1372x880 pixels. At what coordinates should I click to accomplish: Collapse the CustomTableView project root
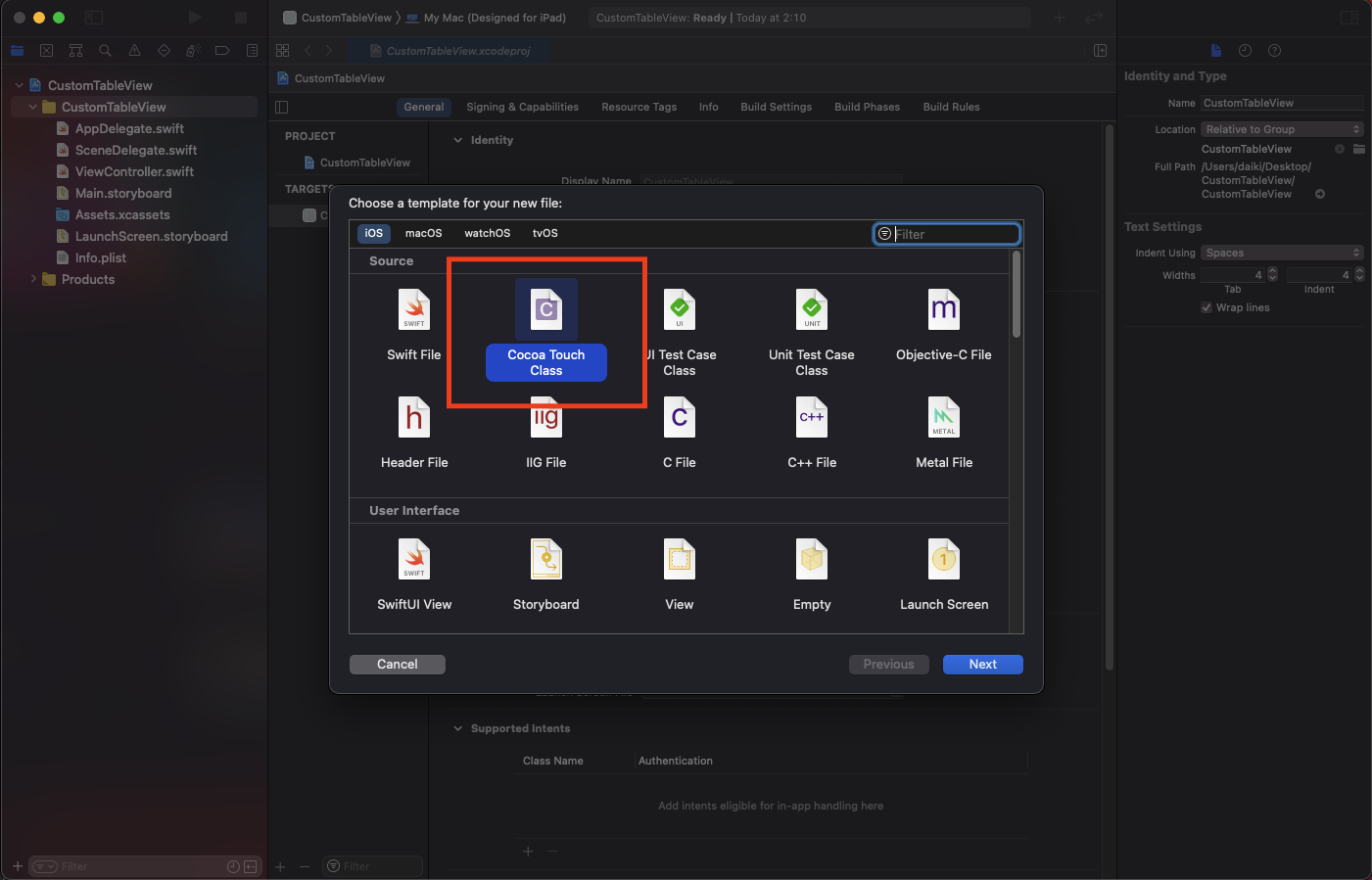pyautogui.click(x=19, y=85)
